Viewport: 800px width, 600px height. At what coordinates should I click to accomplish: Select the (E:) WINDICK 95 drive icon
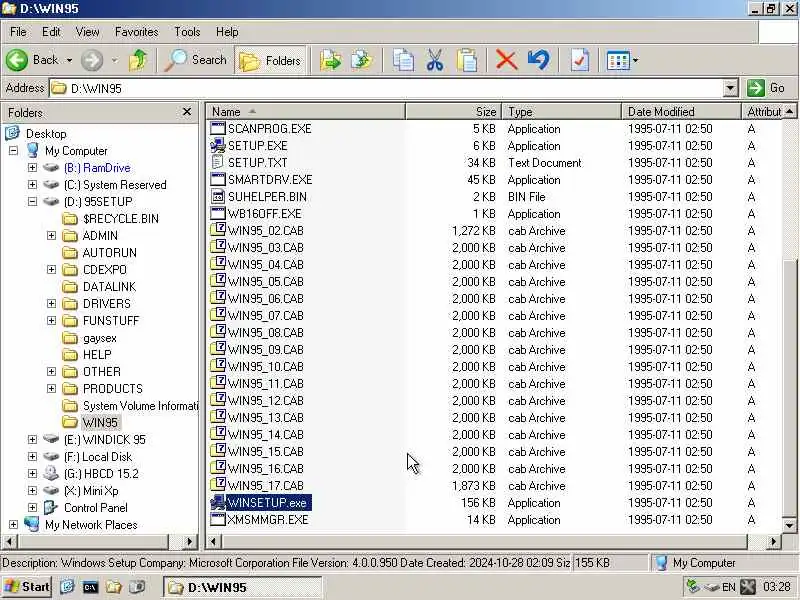51,439
